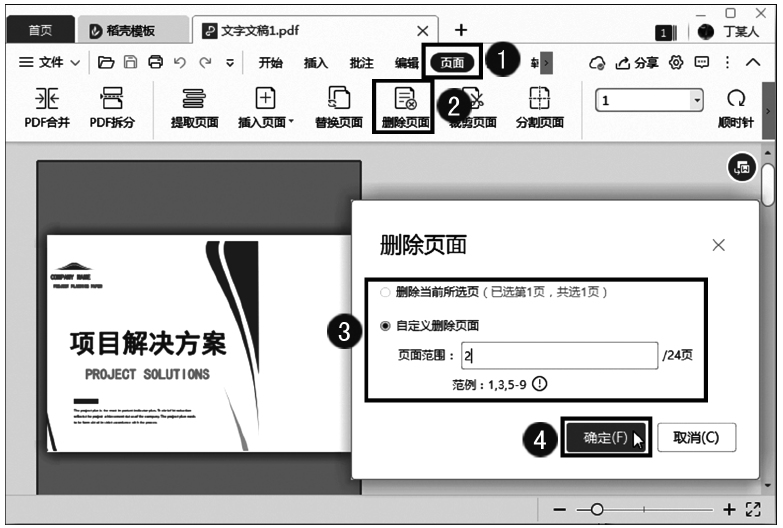Click the 替换页面 replace pages icon
Image resolution: width=783 pixels, height=528 pixels.
[338, 99]
